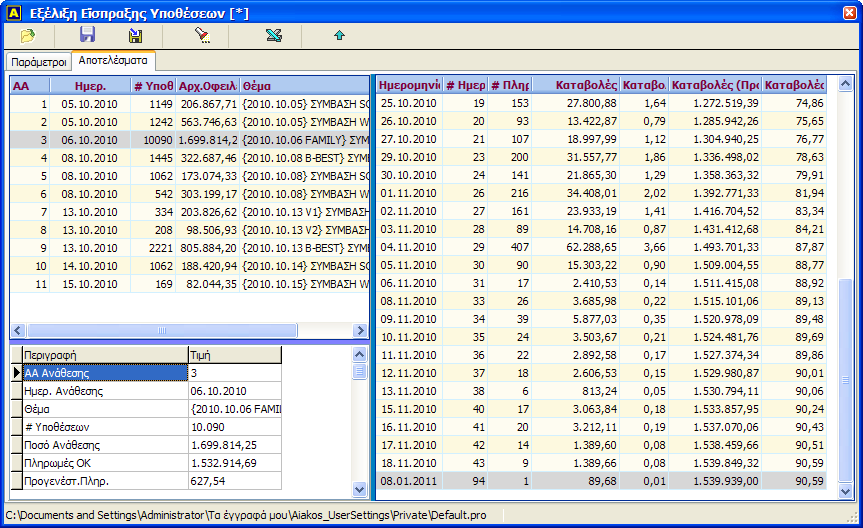Click the Θέμα column header

[304, 85]
